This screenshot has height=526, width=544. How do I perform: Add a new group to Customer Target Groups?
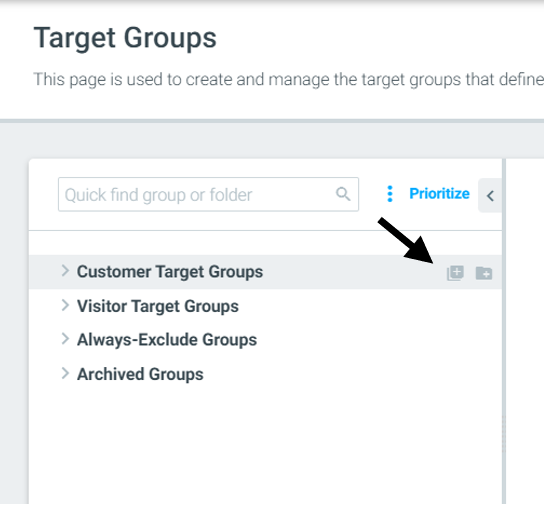[455, 273]
